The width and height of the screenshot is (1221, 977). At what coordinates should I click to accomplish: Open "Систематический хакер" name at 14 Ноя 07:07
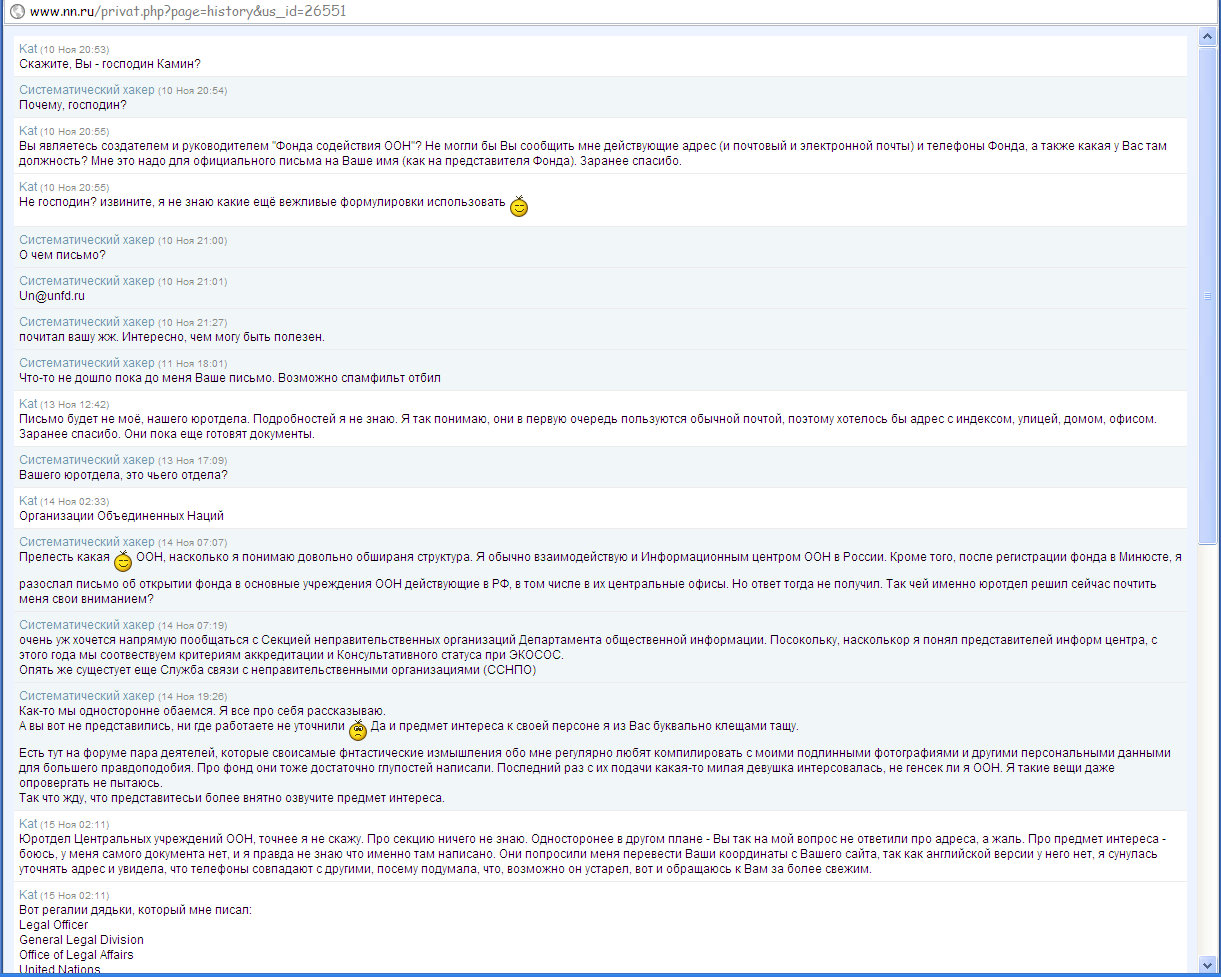point(87,542)
